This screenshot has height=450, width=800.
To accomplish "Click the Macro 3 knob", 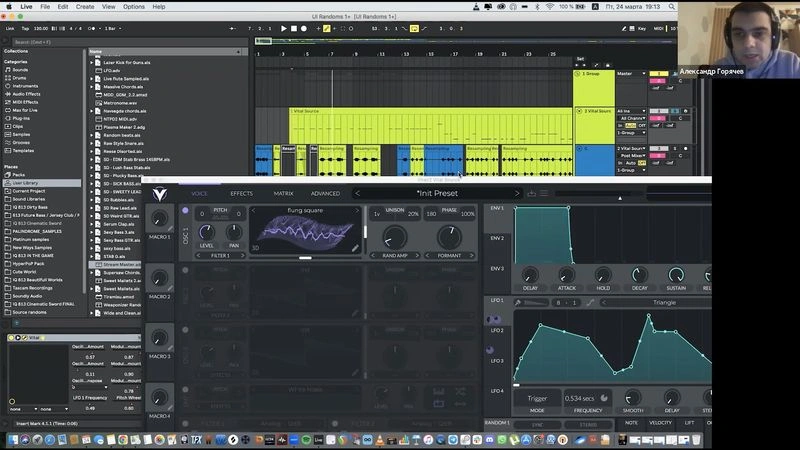I will click(x=159, y=338).
